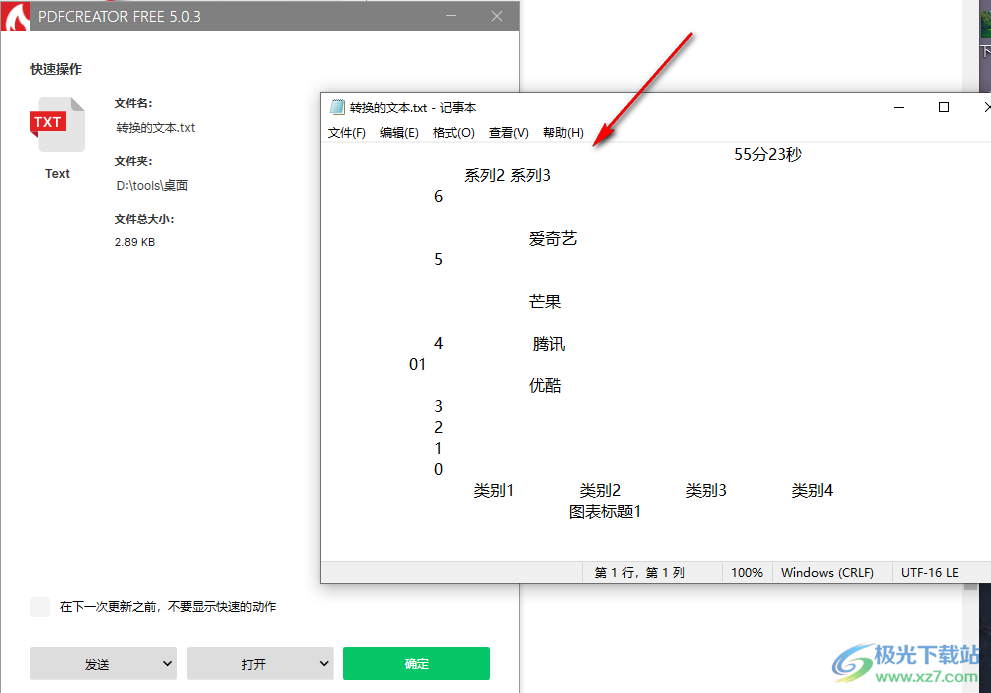
Task: Click the text 类别3 in Notepad
Action: coord(706,490)
